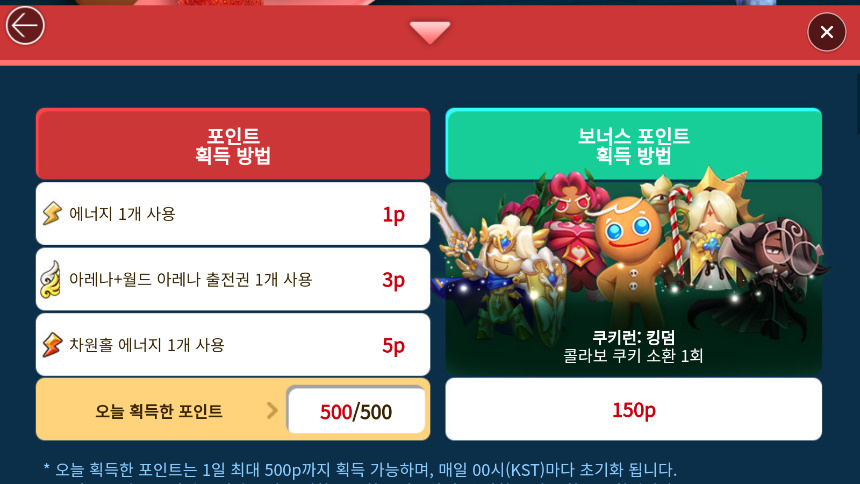This screenshot has height=484, width=860.
Task: Click the CookieRun Kingdom collab banner image
Action: (633, 279)
